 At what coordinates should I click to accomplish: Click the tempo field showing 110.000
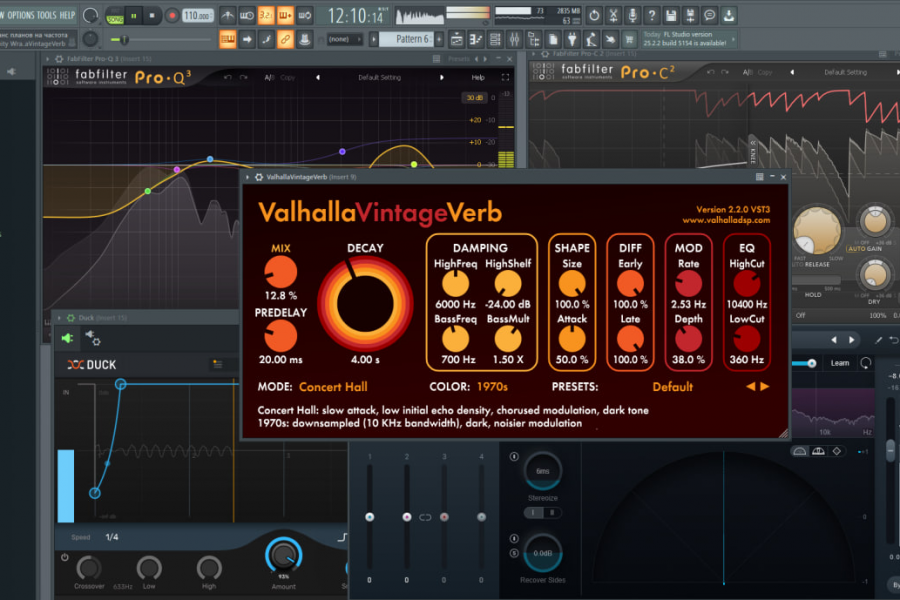197,16
